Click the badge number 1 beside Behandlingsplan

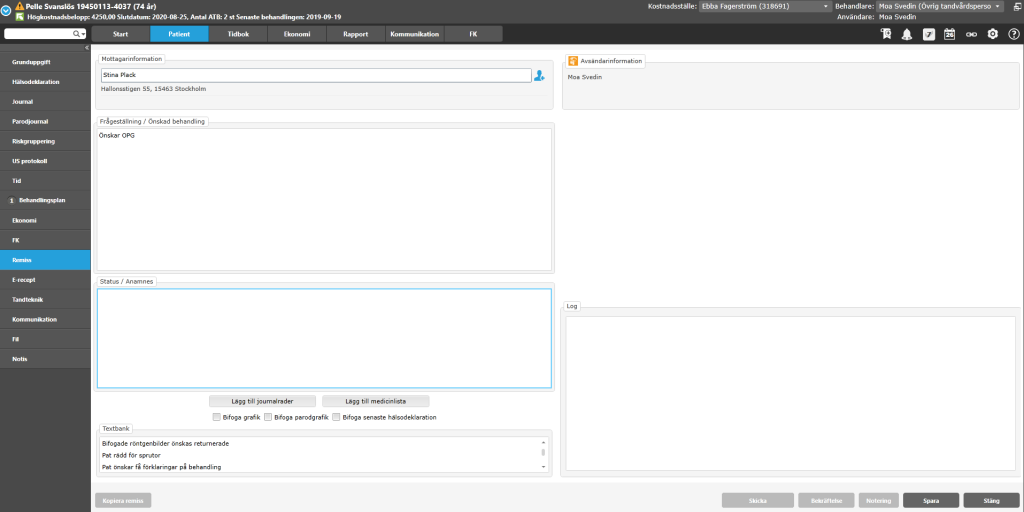12,200
